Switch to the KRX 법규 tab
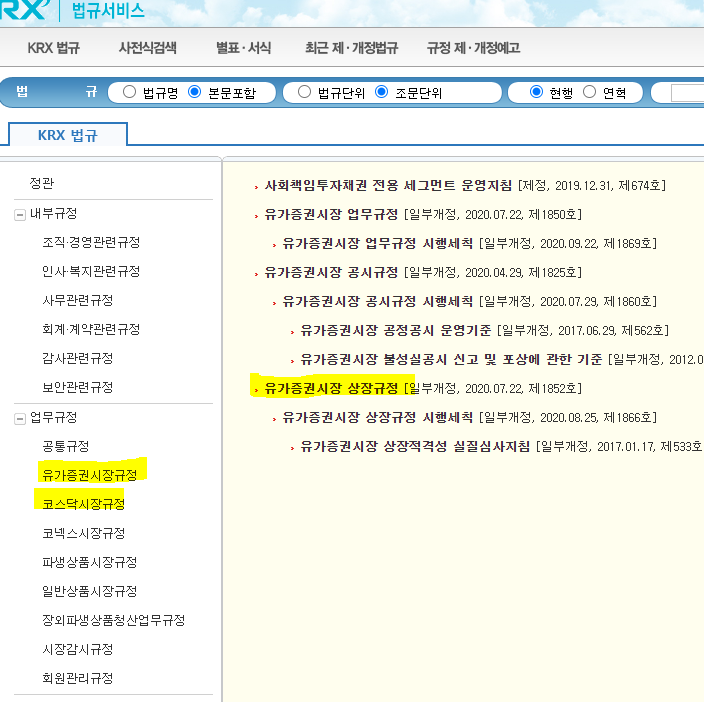Image resolution: width=704 pixels, height=702 pixels. tap(68, 135)
